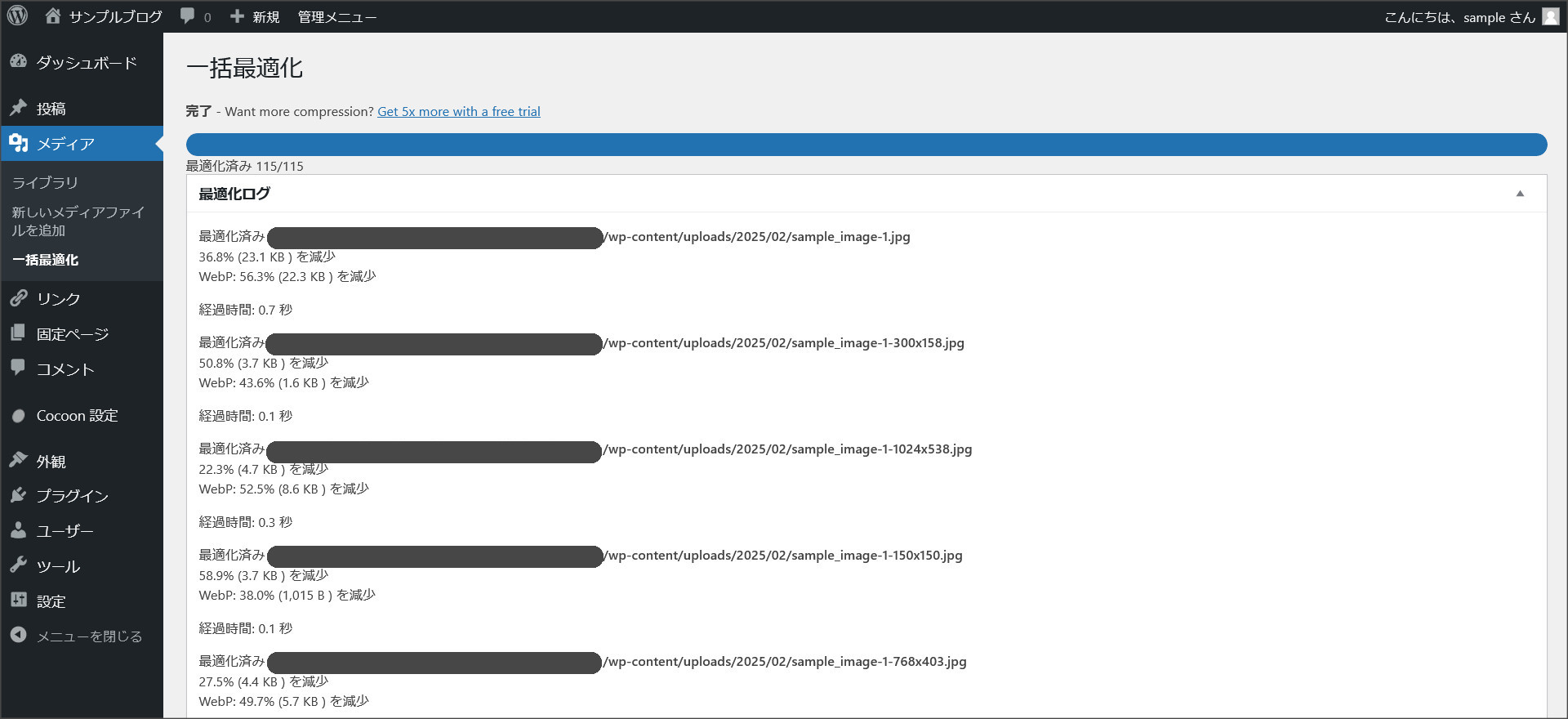The image size is (1568, 719).
Task: Click the 投稿 pushpin icon
Action: click(19, 108)
